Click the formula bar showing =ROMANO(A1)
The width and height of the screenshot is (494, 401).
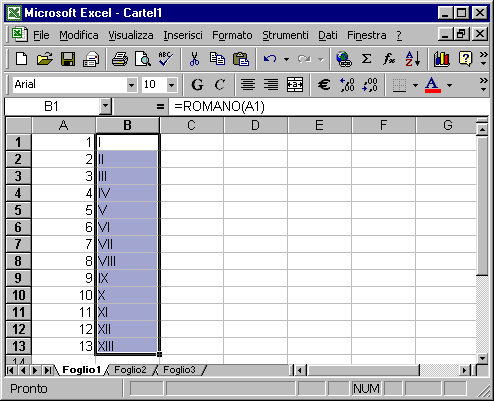point(328,106)
